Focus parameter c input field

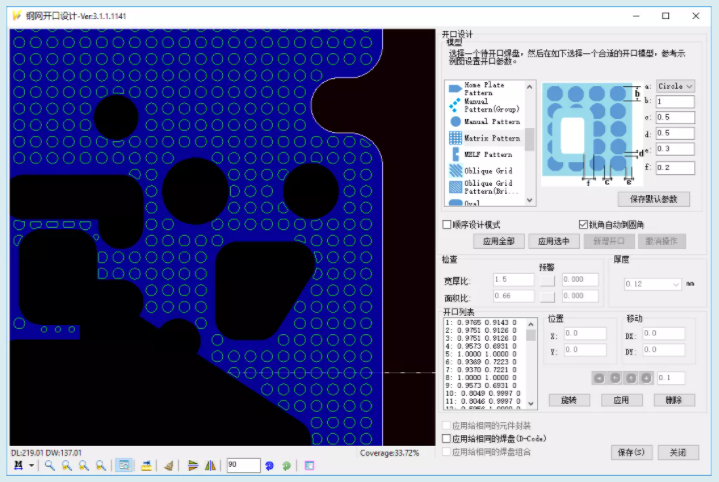675,117
